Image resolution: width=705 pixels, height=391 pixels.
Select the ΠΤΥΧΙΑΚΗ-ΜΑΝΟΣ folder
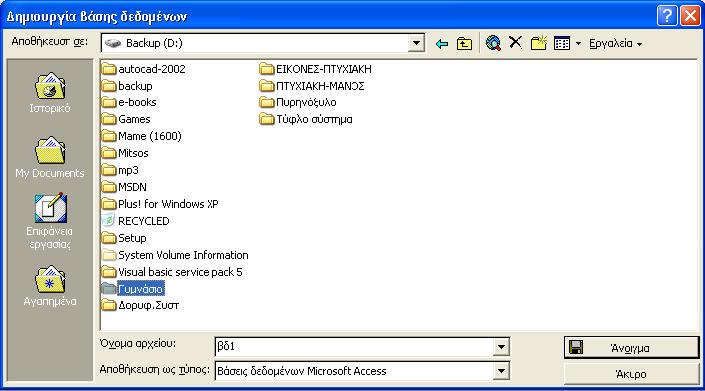coord(312,86)
